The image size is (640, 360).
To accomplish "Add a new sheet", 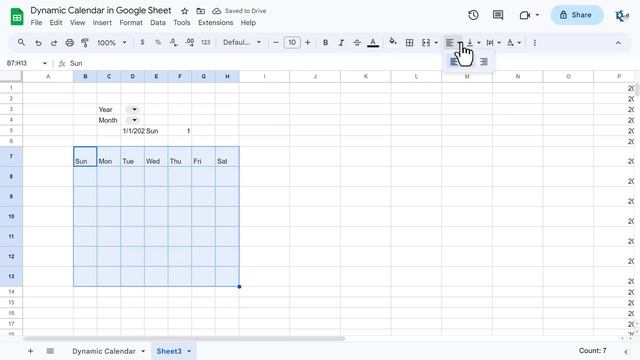I will [x=30, y=351].
